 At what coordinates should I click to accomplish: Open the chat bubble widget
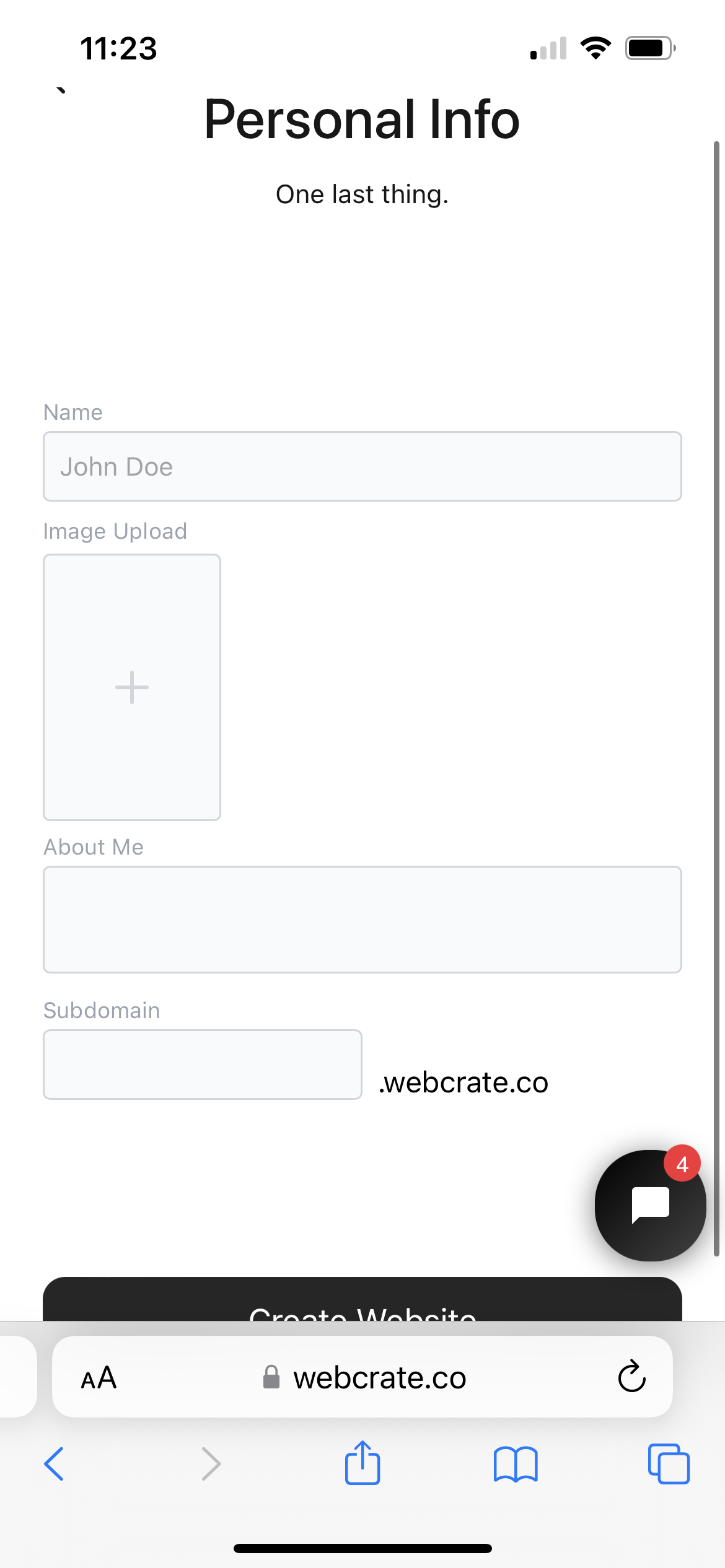[x=650, y=1205]
